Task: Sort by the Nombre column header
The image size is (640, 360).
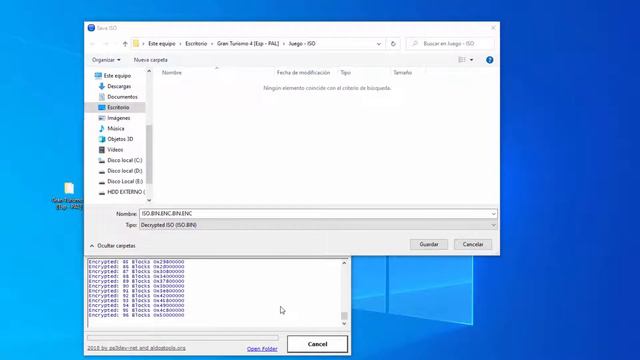Action: click(x=171, y=73)
